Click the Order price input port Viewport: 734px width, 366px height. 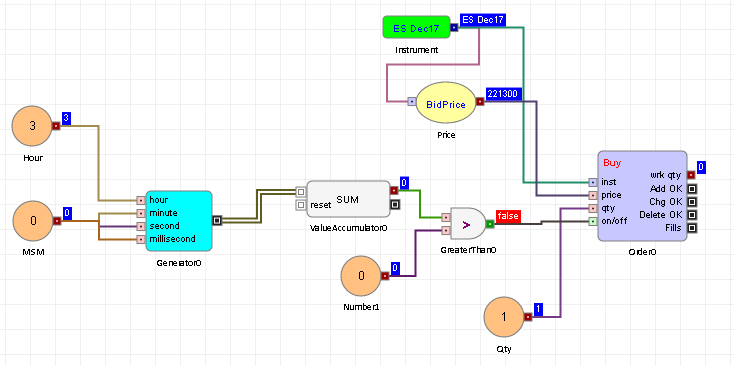pyautogui.click(x=593, y=195)
